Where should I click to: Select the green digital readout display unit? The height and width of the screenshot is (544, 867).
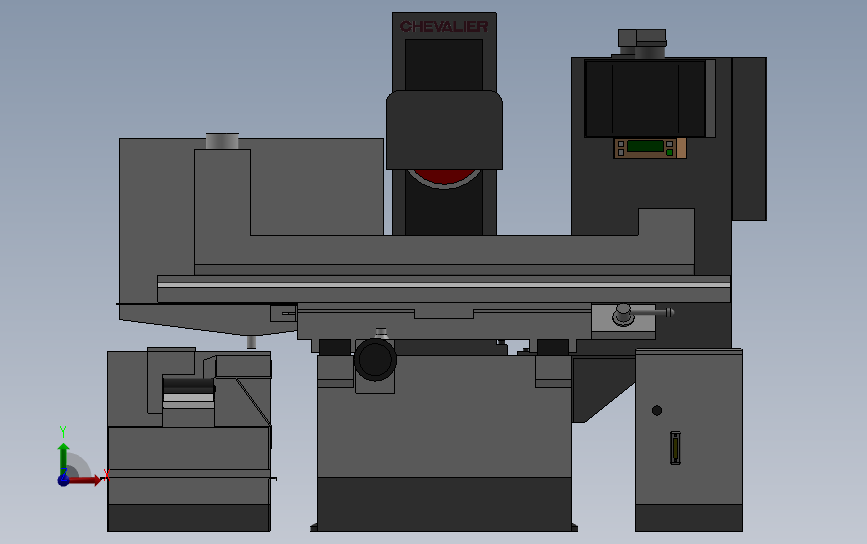click(x=650, y=148)
